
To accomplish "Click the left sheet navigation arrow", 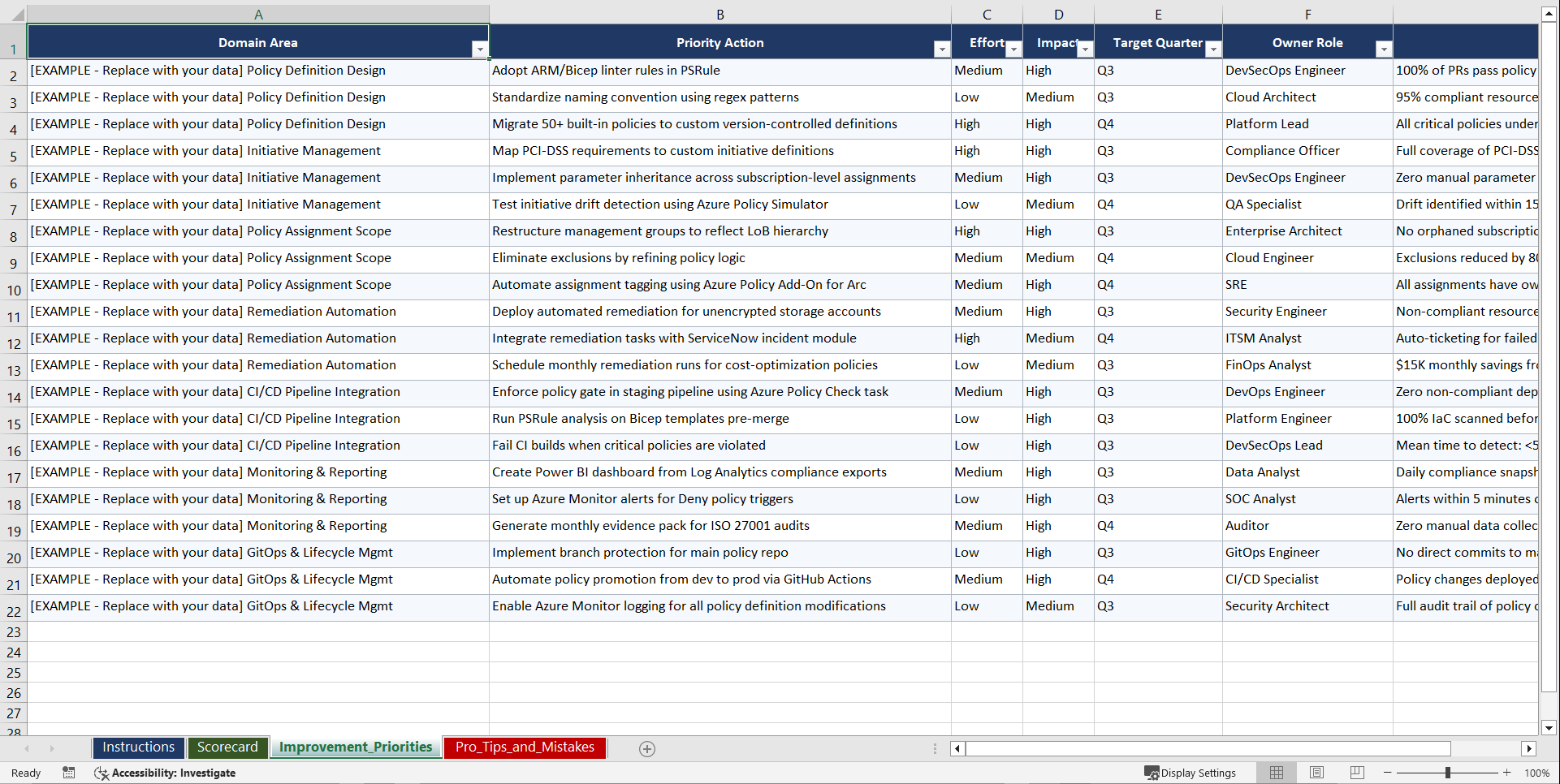I will point(27,748).
